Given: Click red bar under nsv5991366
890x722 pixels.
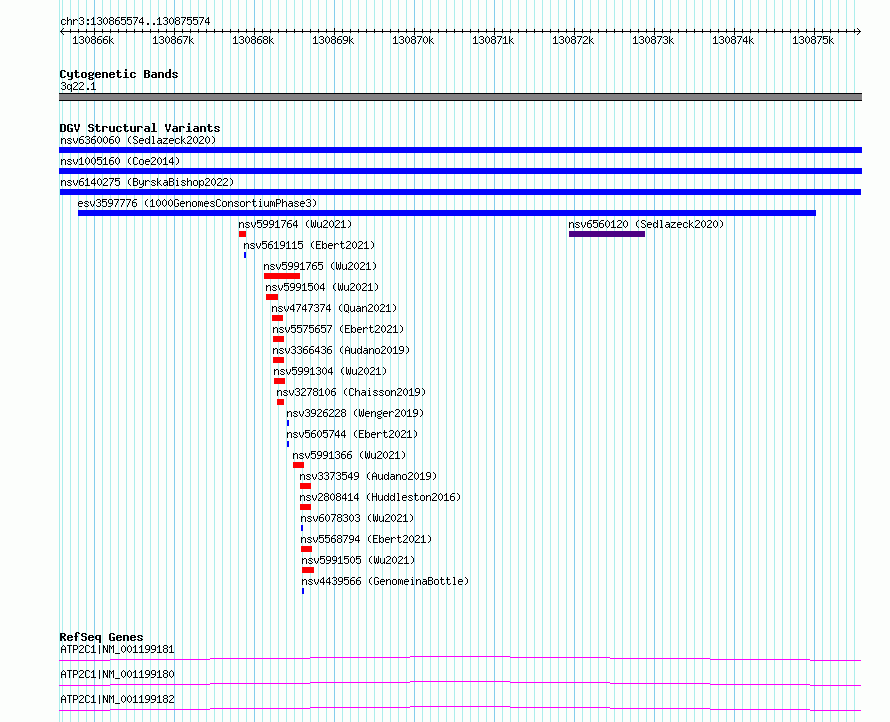Looking at the screenshot, I should point(299,465).
